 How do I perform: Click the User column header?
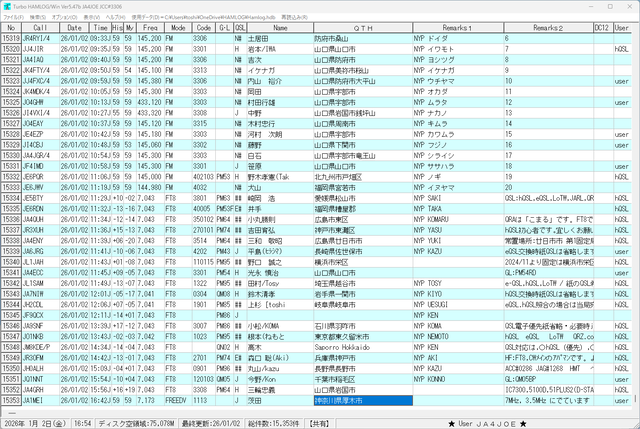(x=622, y=28)
